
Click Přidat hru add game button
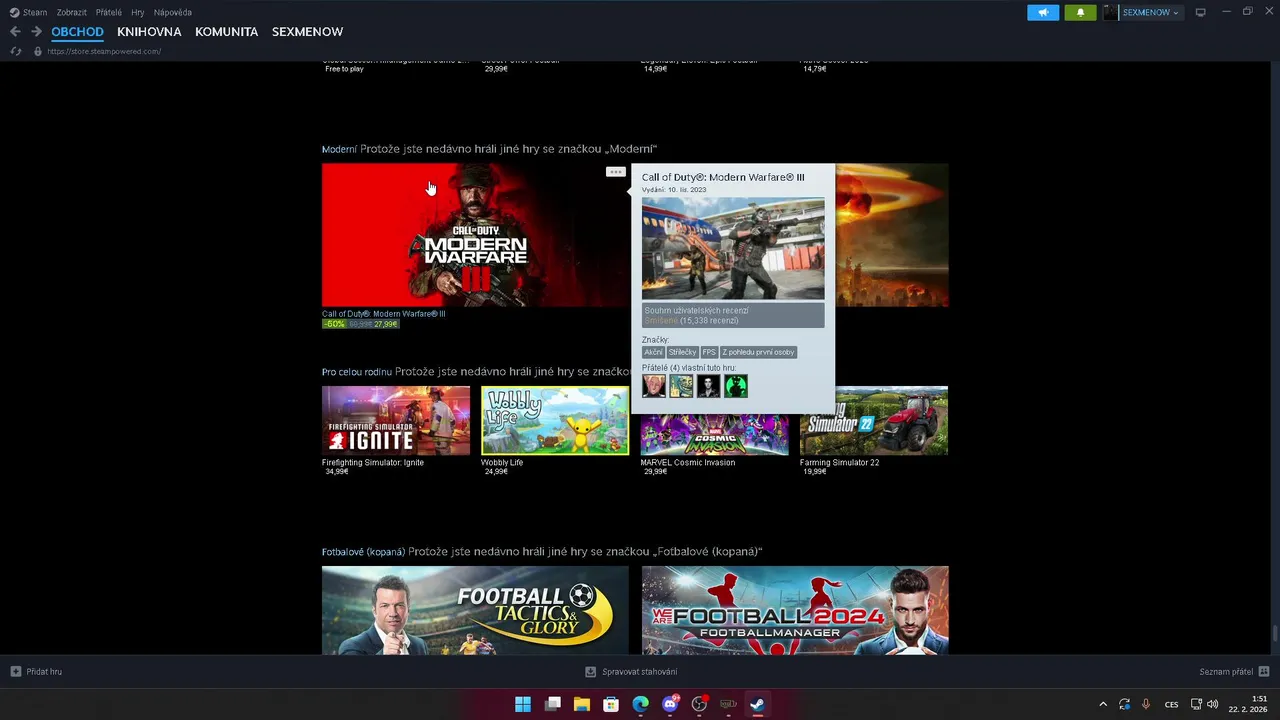(36, 672)
